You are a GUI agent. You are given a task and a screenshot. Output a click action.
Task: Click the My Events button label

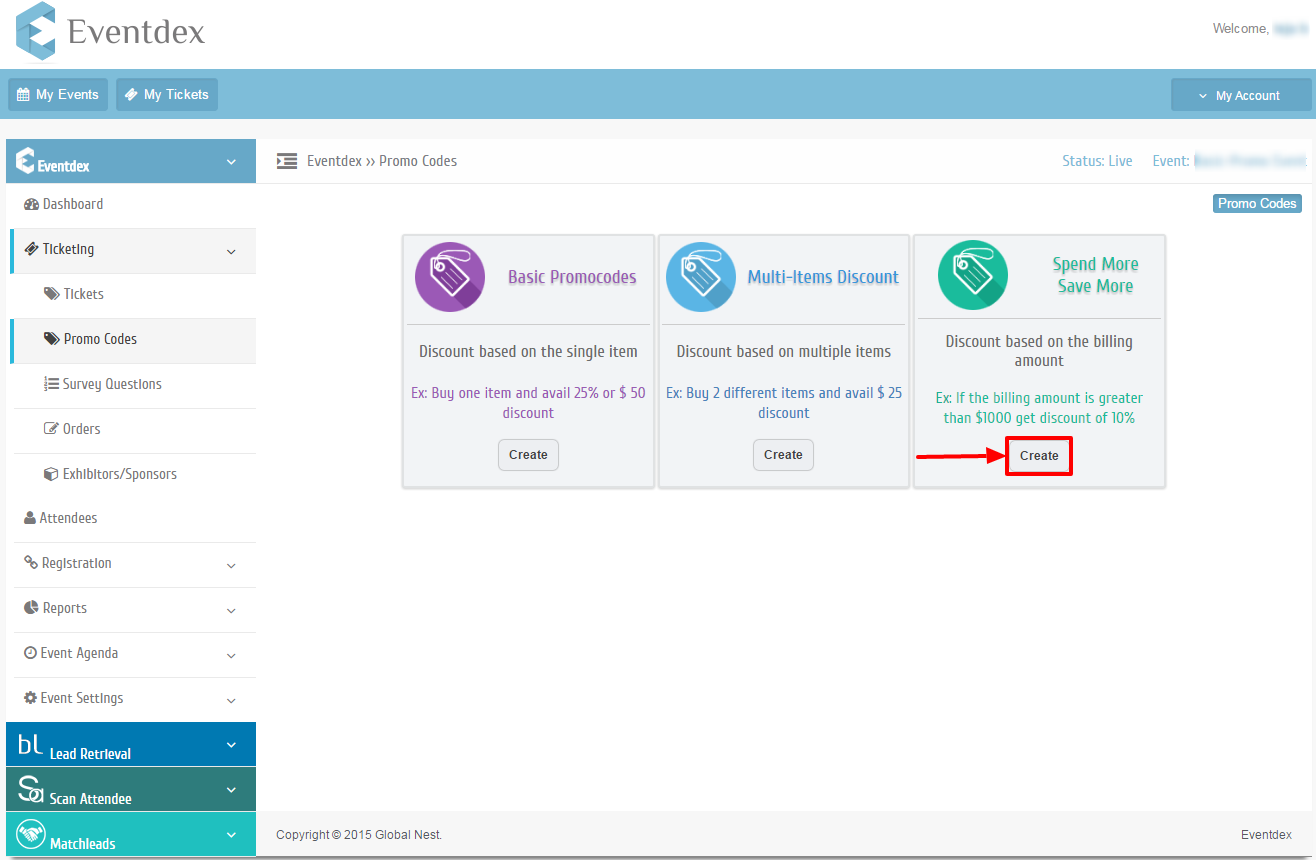tap(67, 95)
